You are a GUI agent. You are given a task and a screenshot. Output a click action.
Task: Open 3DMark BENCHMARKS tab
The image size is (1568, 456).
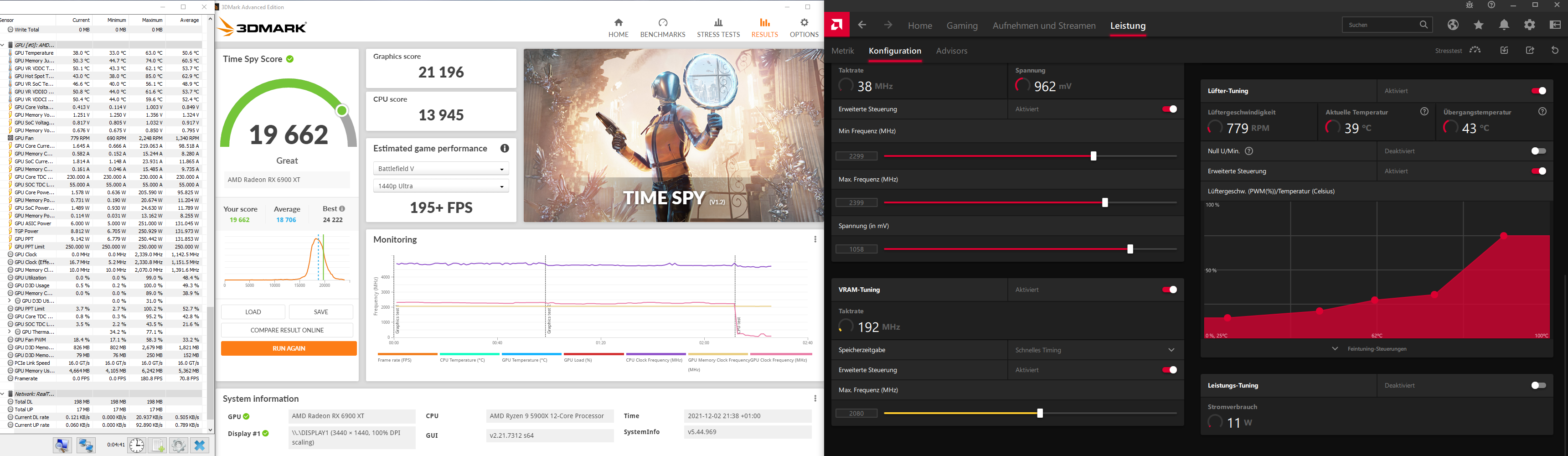pyautogui.click(x=663, y=28)
